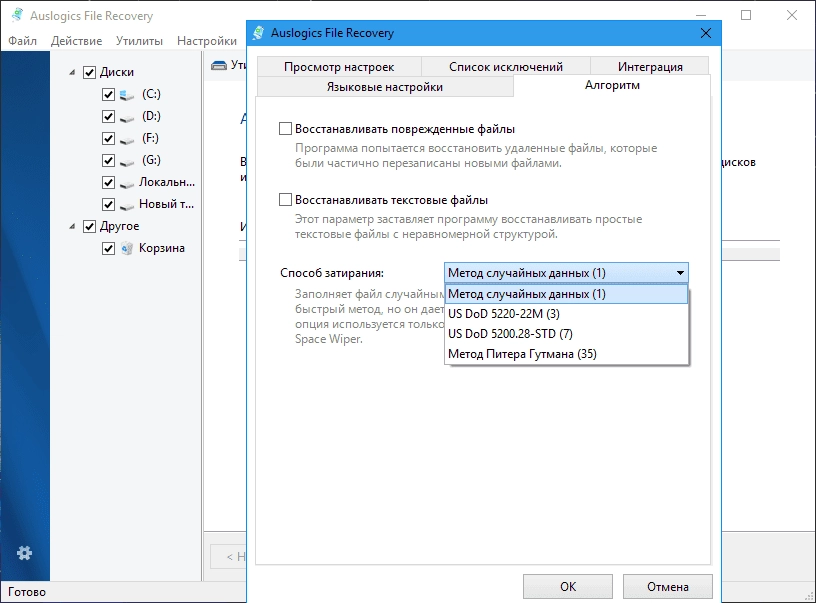Image resolution: width=816 pixels, height=603 pixels.
Task: Open the Файл menu
Action: pyautogui.click(x=22, y=41)
